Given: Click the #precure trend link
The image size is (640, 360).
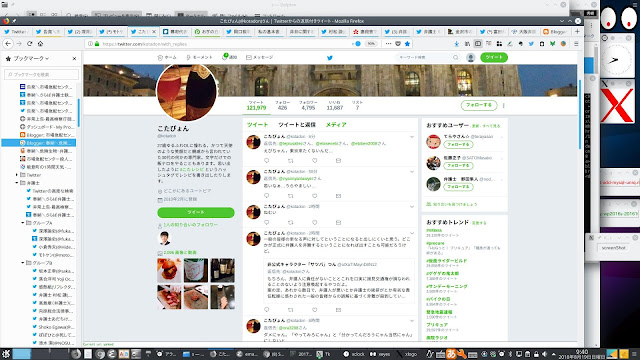Looking at the screenshot, I should (435, 243).
